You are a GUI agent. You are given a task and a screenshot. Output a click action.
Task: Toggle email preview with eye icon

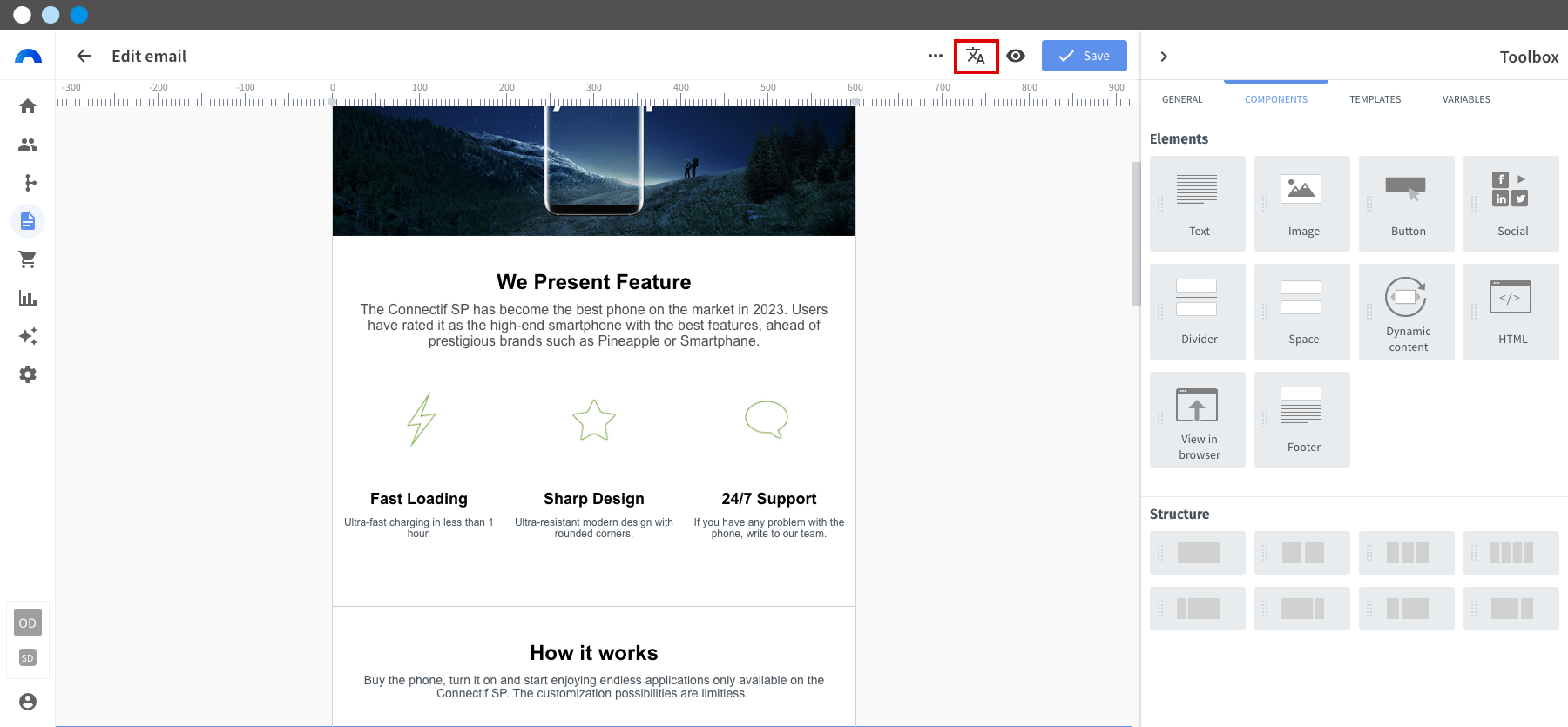pyautogui.click(x=1016, y=56)
